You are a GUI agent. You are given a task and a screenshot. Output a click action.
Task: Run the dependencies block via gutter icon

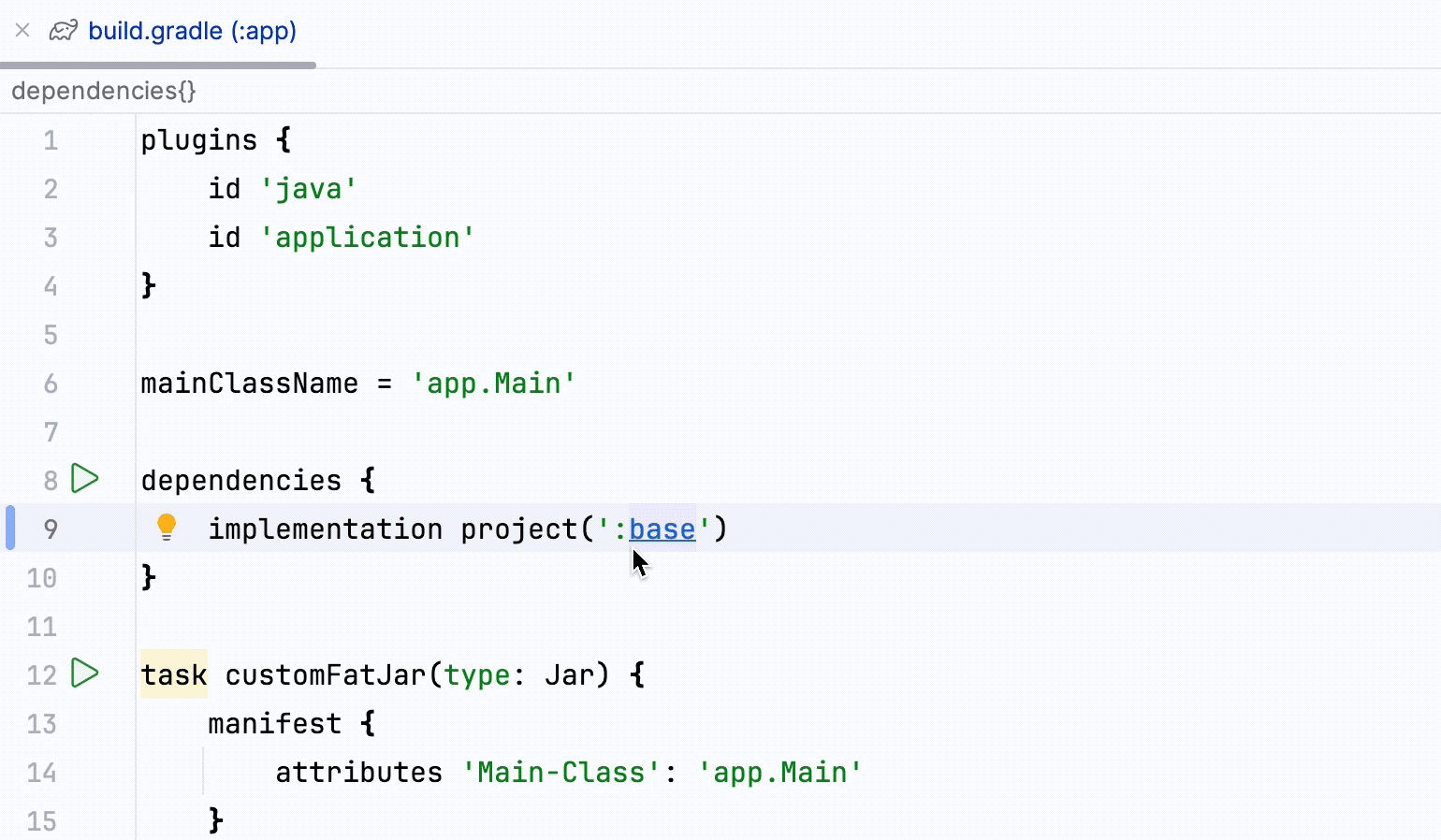coord(85,479)
